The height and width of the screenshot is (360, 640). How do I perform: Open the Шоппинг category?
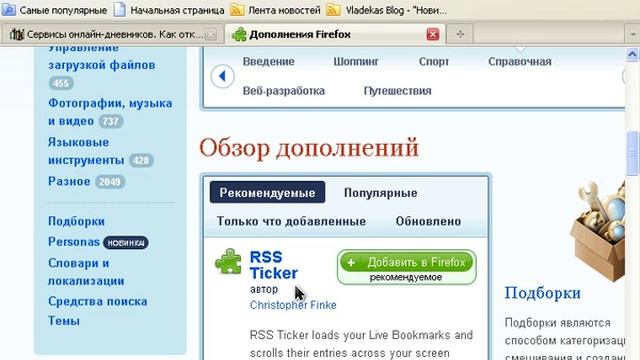(356, 62)
